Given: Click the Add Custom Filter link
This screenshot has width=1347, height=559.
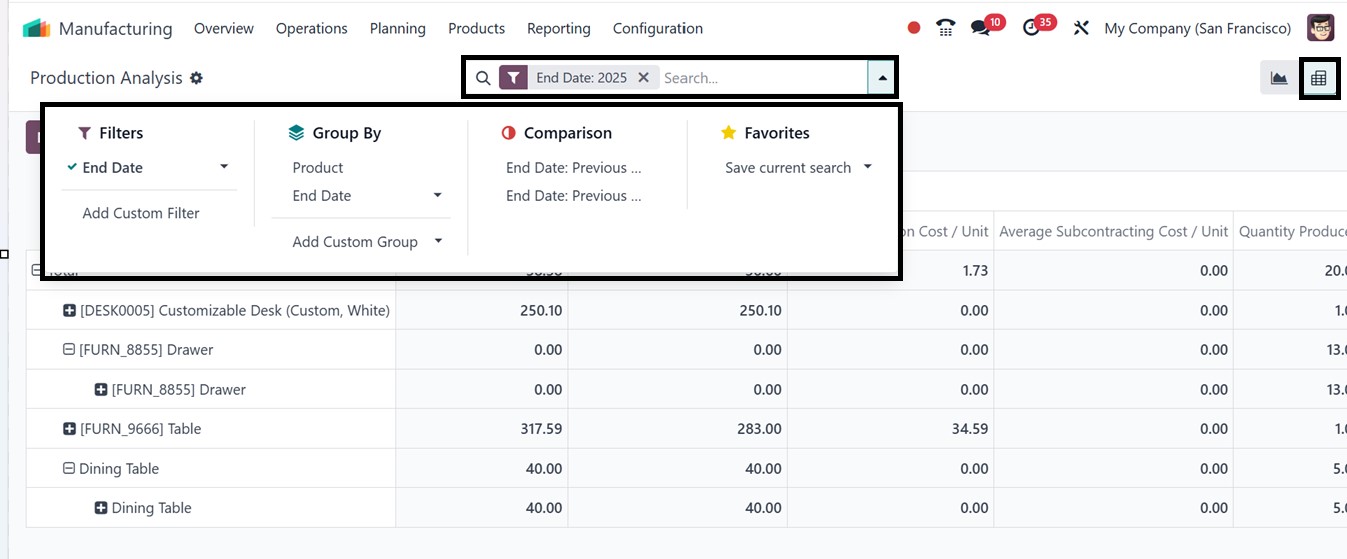Looking at the screenshot, I should [x=141, y=213].
